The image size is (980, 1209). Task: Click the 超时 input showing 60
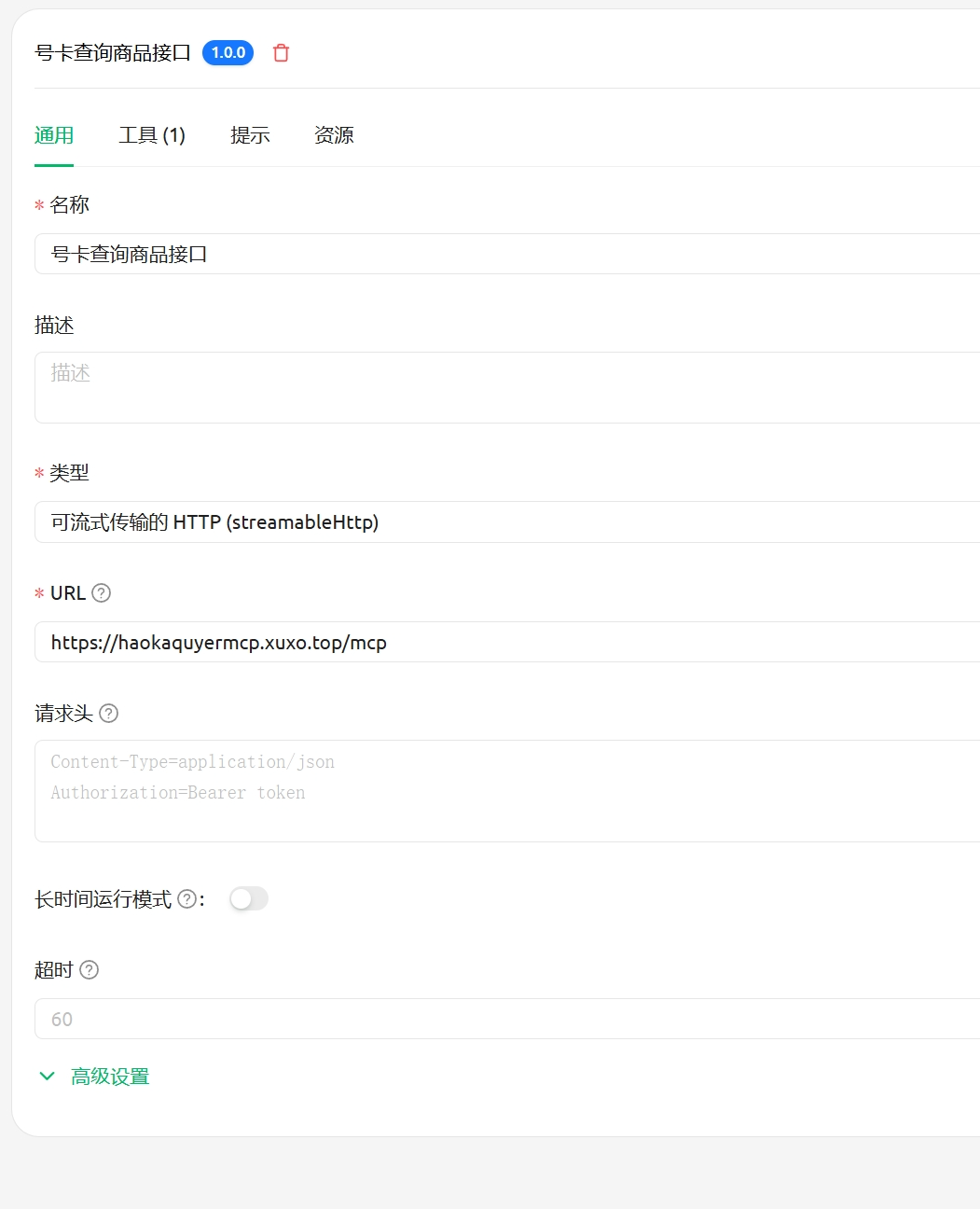click(504, 1019)
